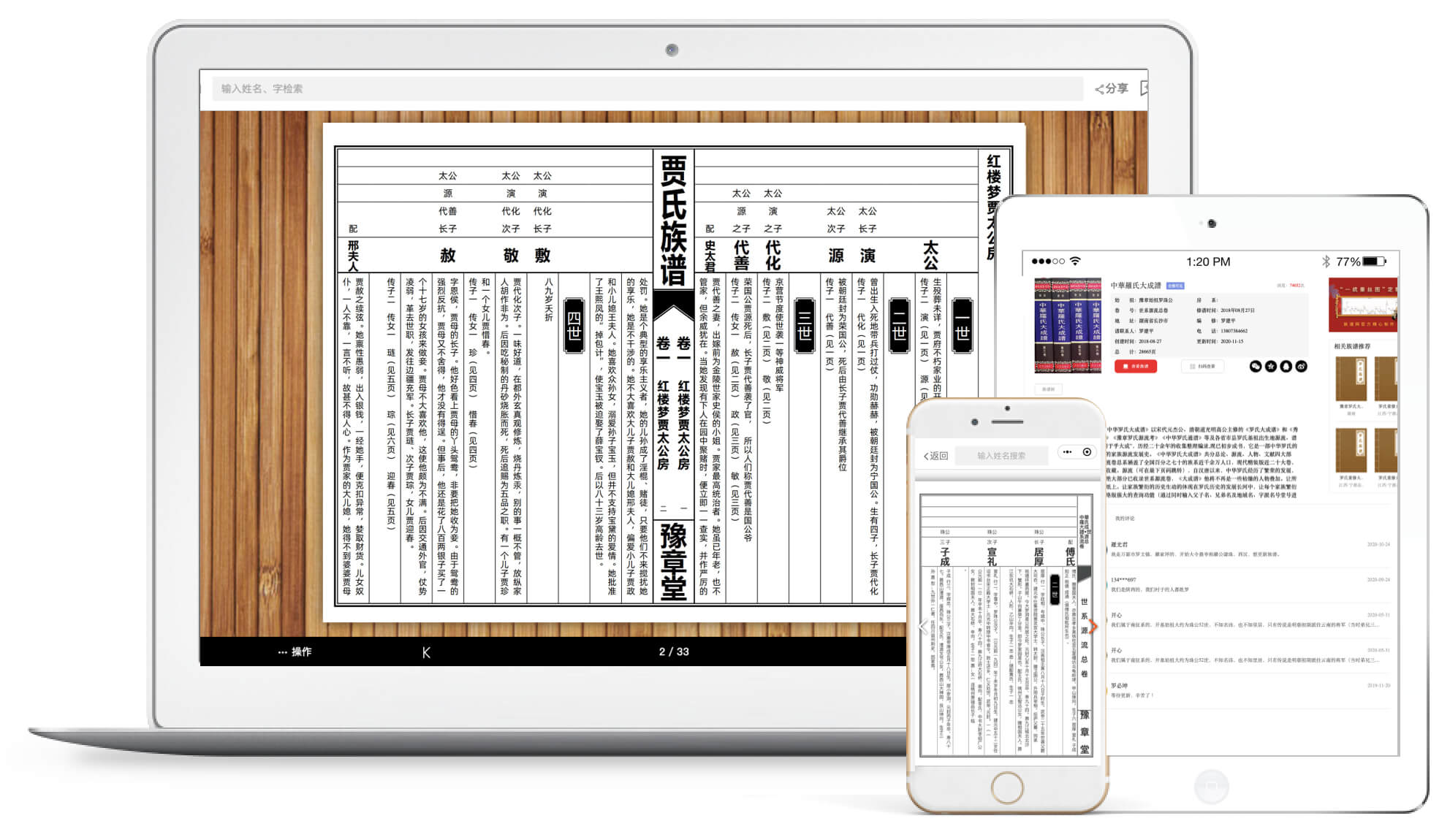
Task: Tap tablet Bluetooth status icon
Action: [x=1325, y=261]
